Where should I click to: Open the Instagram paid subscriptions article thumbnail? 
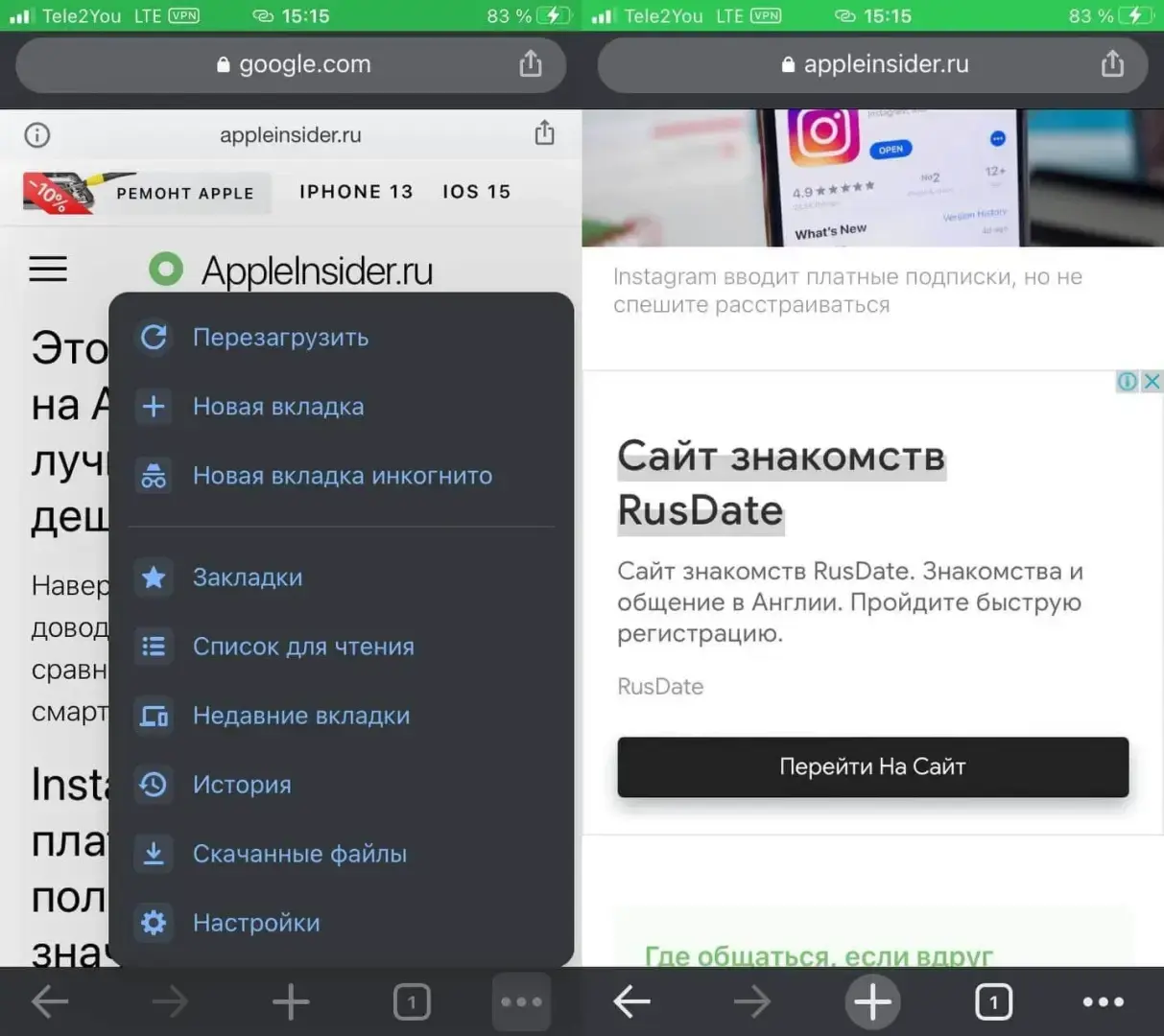point(872,178)
